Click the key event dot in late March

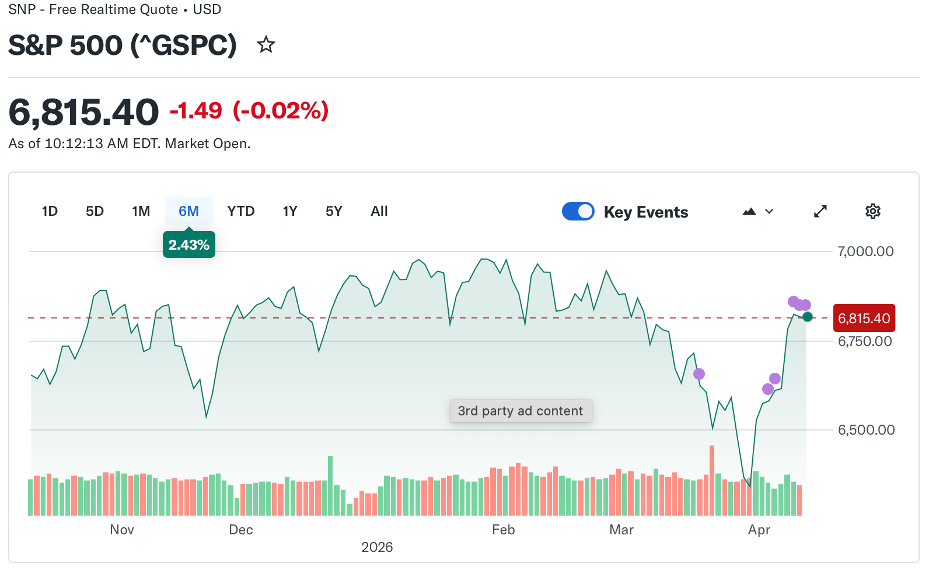click(x=699, y=374)
